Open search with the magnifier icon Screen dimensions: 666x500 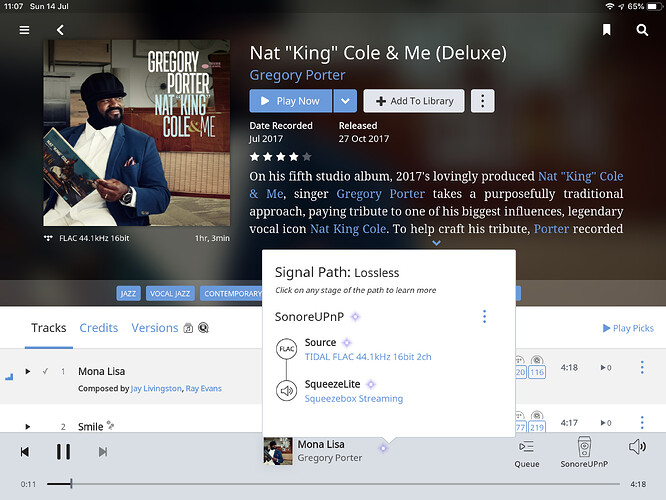click(x=642, y=31)
